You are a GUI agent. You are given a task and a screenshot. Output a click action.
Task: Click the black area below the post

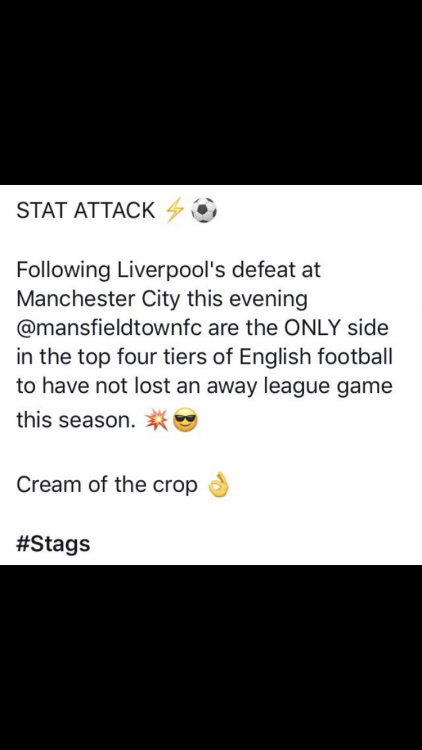(211, 657)
